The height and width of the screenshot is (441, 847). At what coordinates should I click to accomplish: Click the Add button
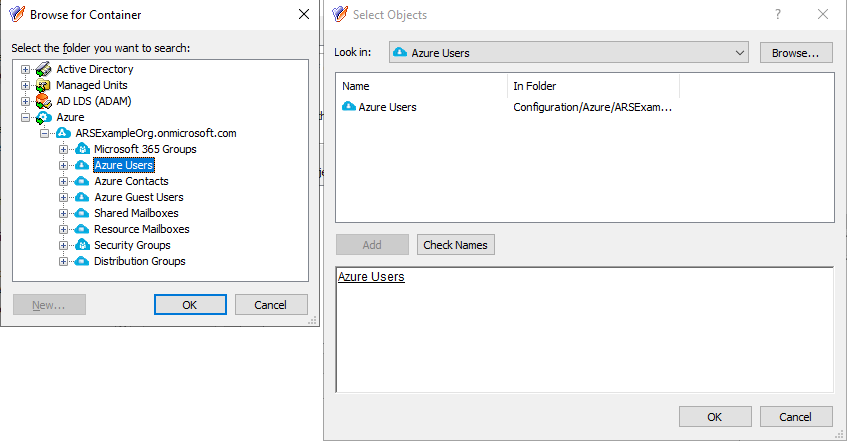[x=372, y=245]
